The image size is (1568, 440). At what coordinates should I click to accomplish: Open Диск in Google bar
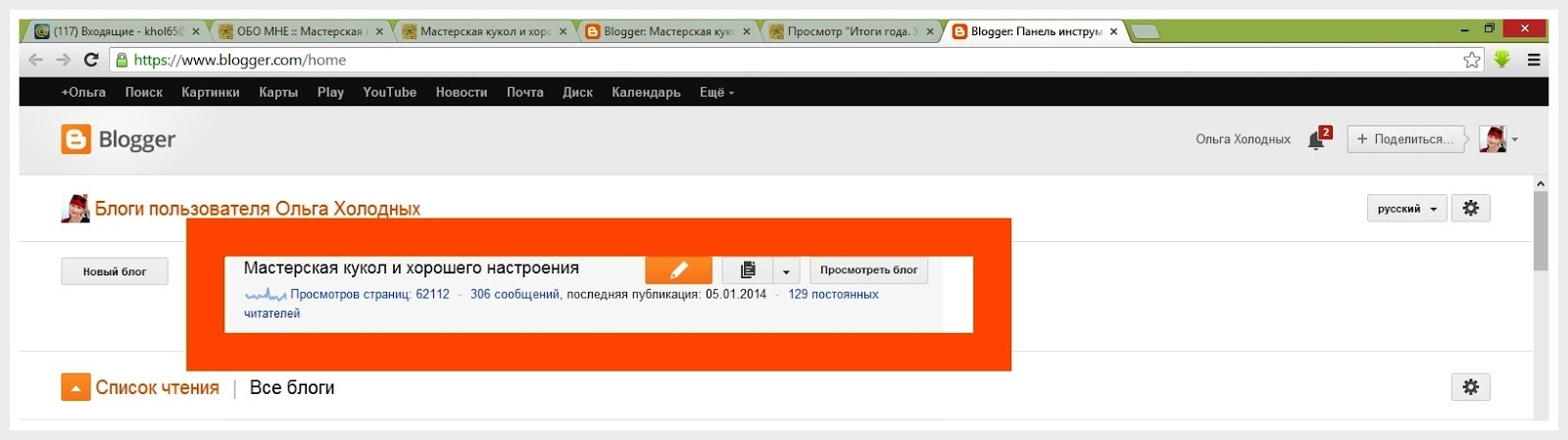click(578, 92)
